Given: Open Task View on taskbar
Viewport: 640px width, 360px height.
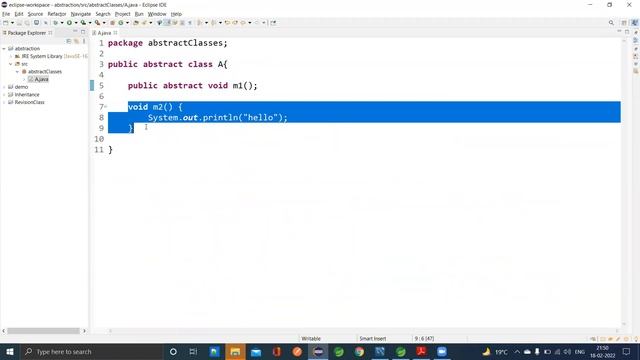Looking at the screenshot, I should click(x=193, y=351).
